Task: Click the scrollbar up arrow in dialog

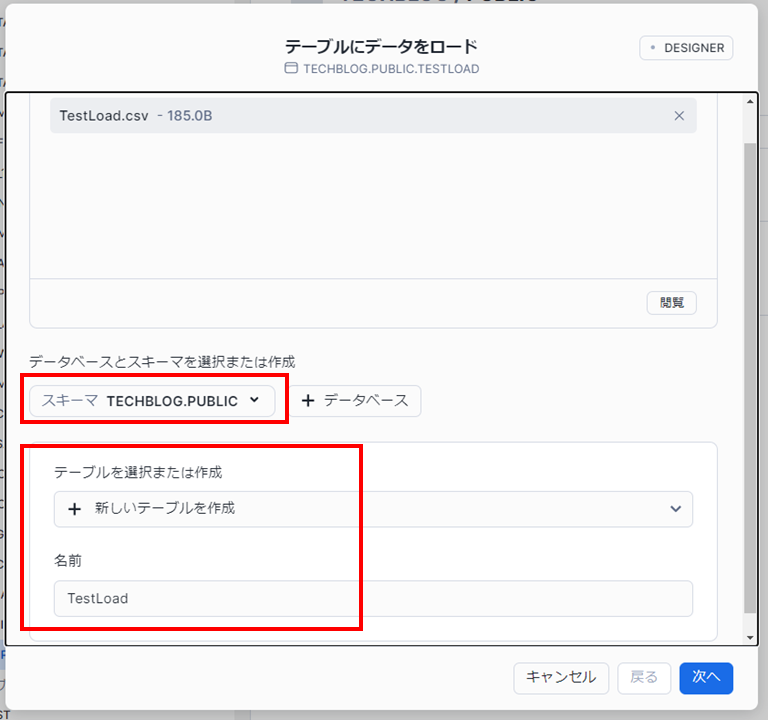Action: click(750, 102)
